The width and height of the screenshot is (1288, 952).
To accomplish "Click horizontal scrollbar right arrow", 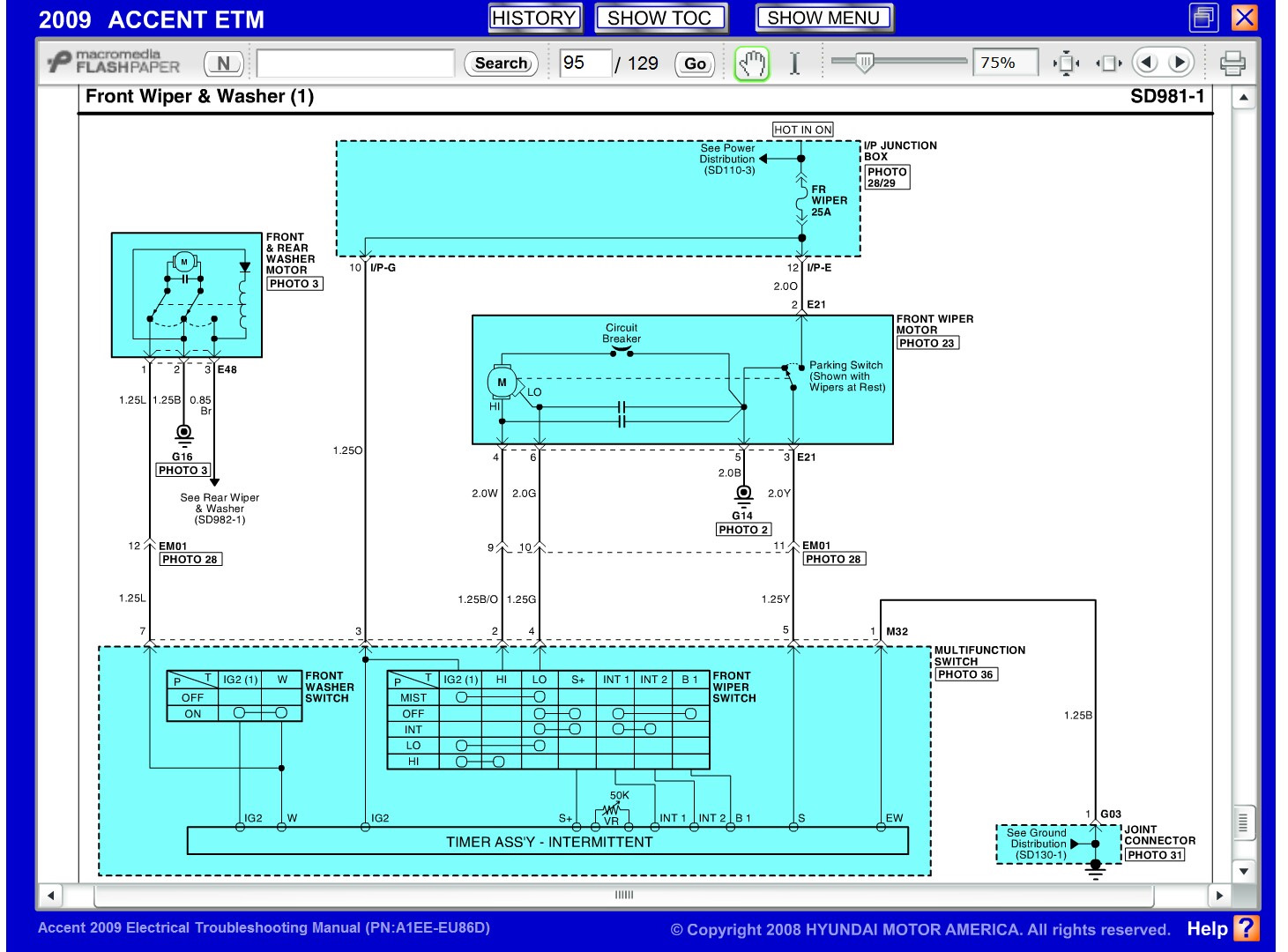I will pos(1219,896).
